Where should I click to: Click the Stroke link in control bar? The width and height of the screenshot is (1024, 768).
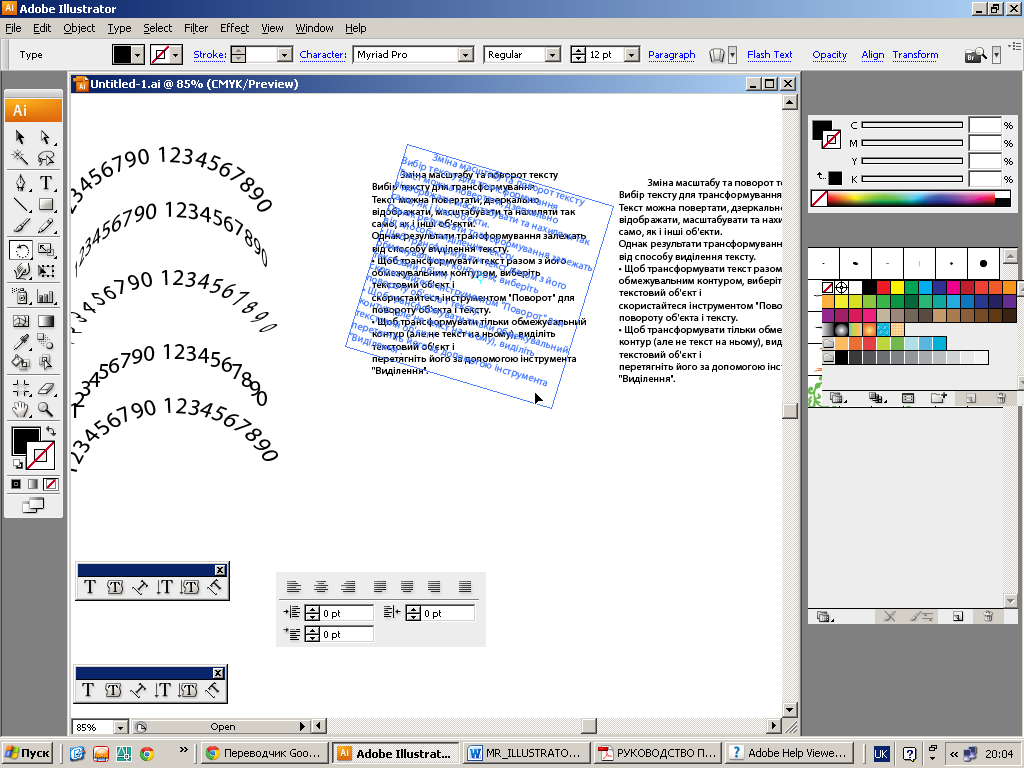[x=210, y=55]
